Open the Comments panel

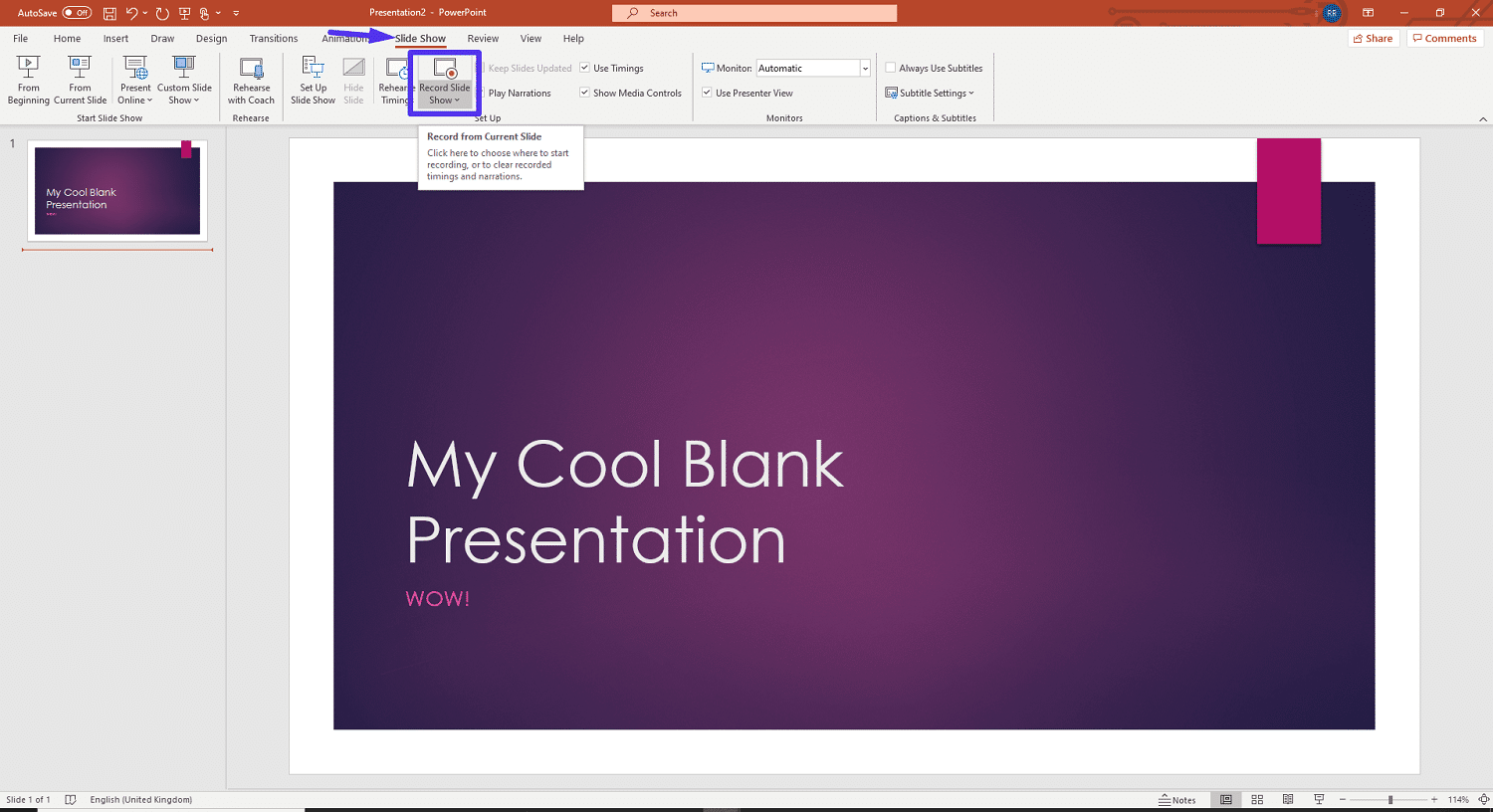click(x=1444, y=38)
